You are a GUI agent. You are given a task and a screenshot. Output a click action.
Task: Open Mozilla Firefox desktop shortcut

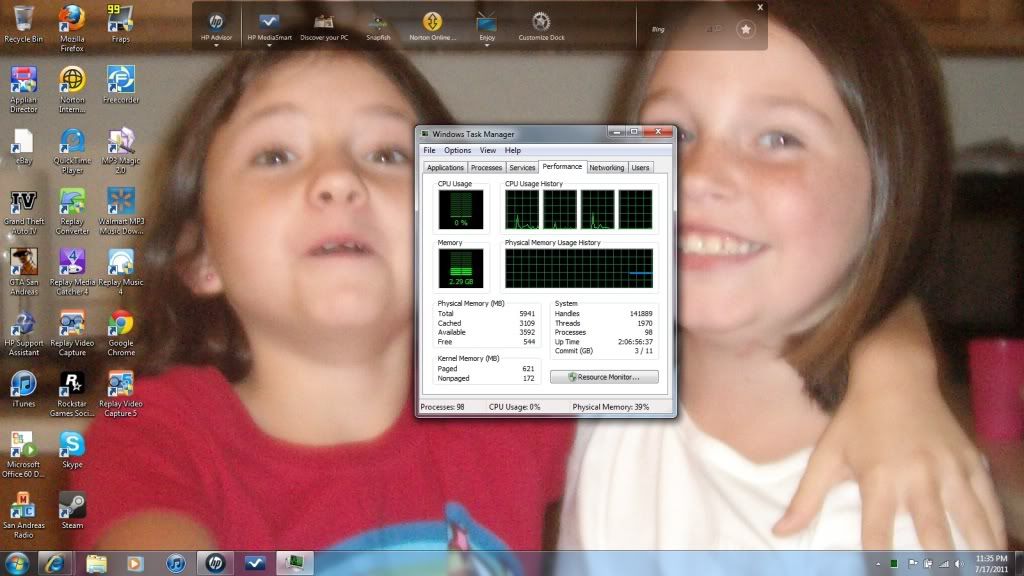[x=72, y=19]
